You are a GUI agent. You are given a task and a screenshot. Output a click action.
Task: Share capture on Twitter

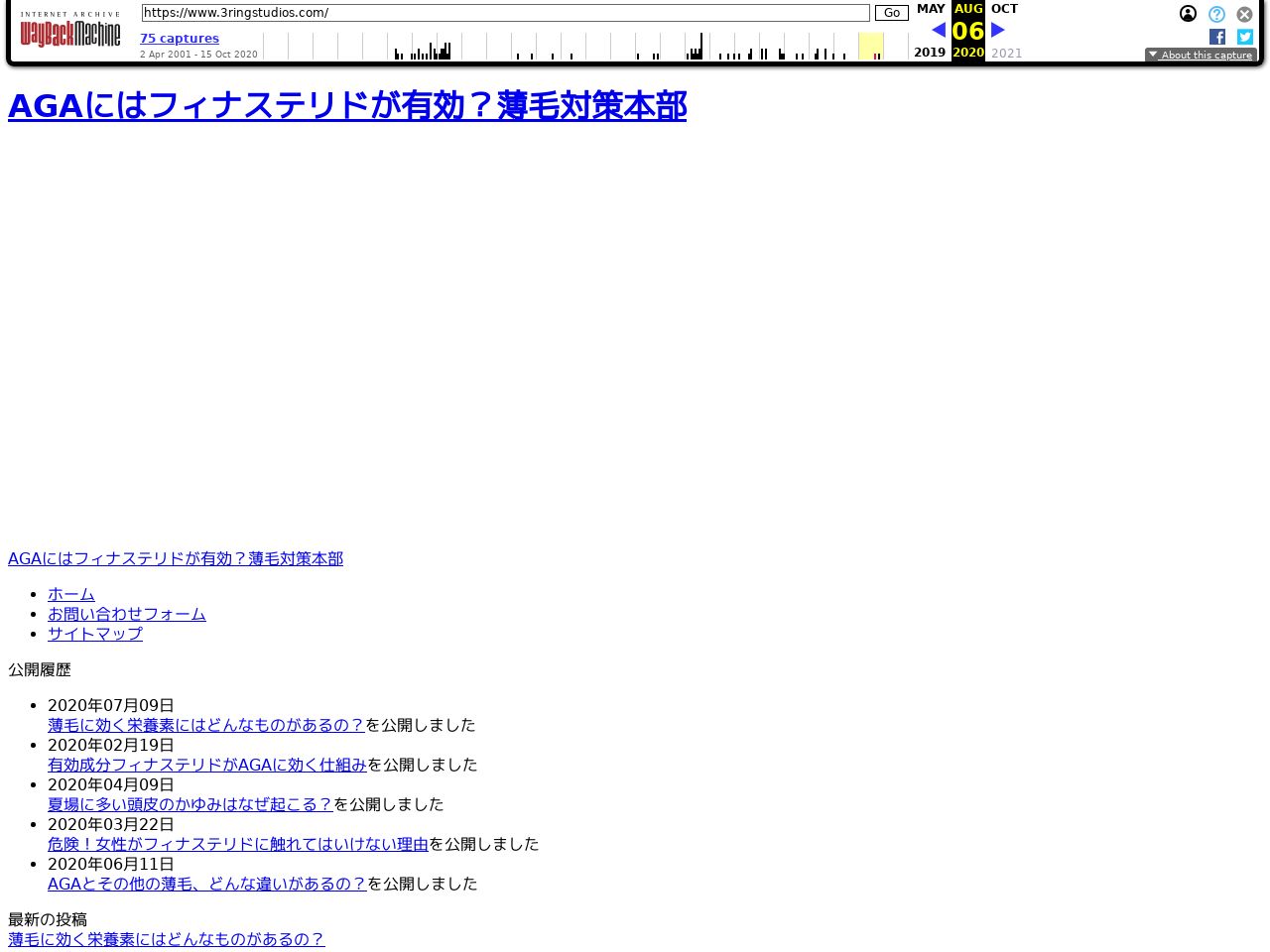(1244, 37)
